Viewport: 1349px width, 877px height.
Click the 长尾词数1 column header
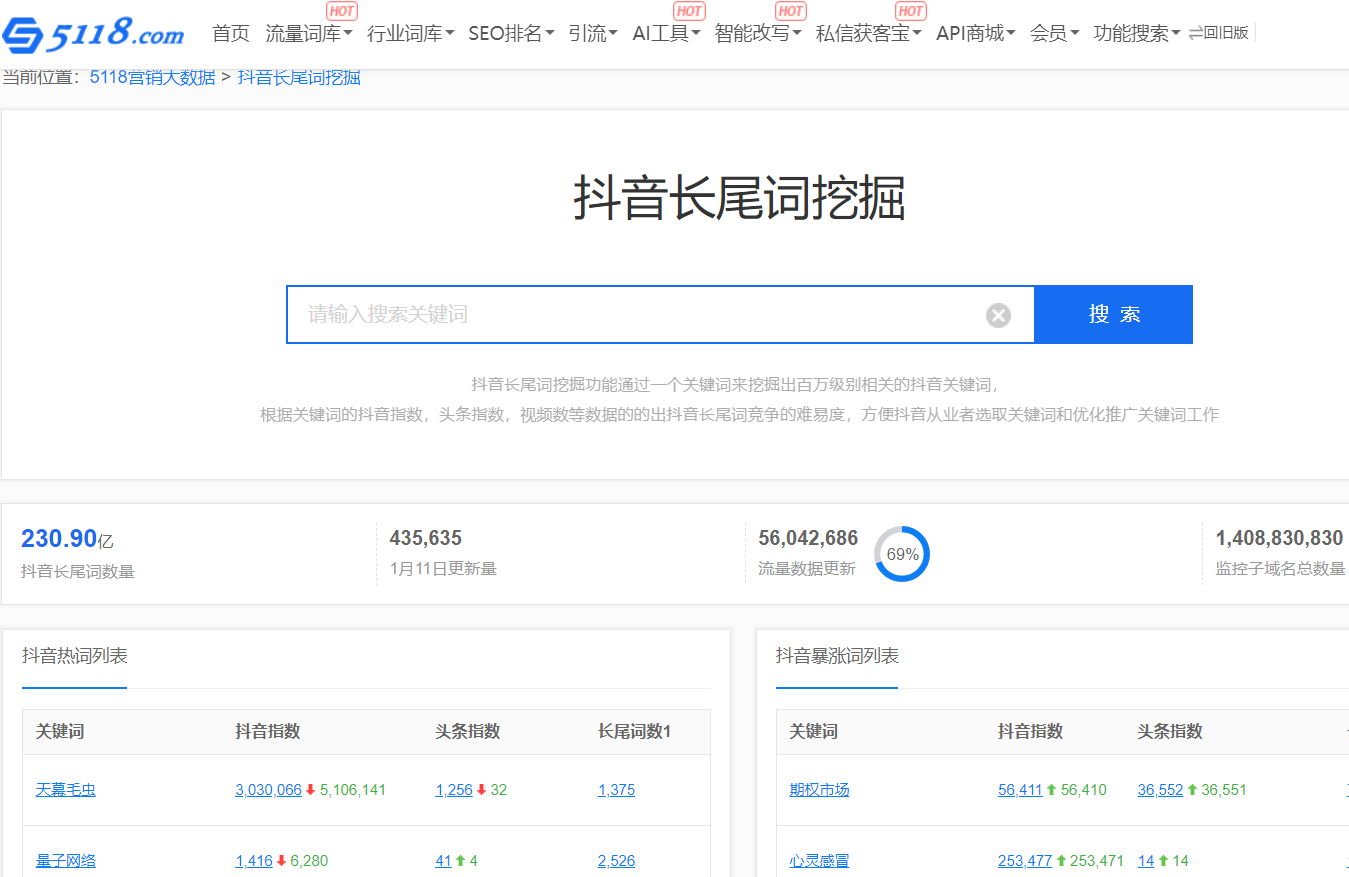tap(634, 731)
